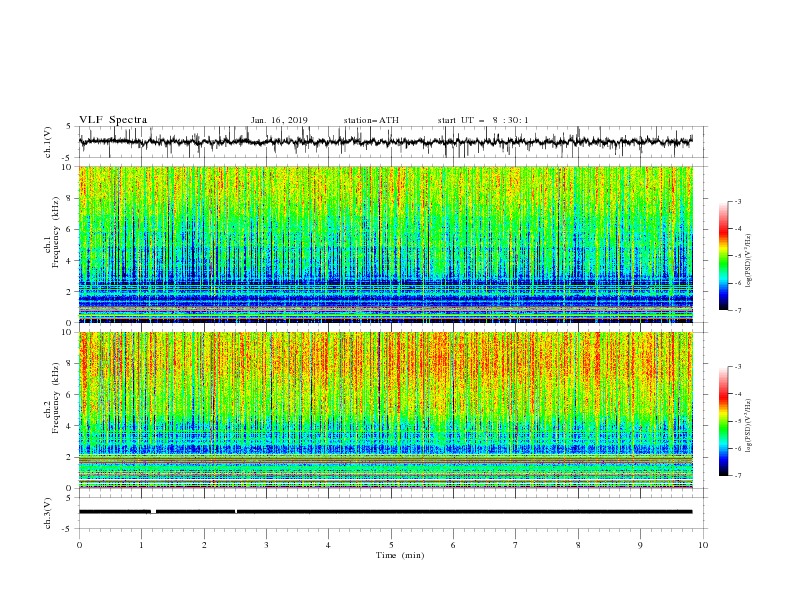Click the "6" kHz tick on ch.2 axis
The image size is (792, 612).
pos(70,394)
